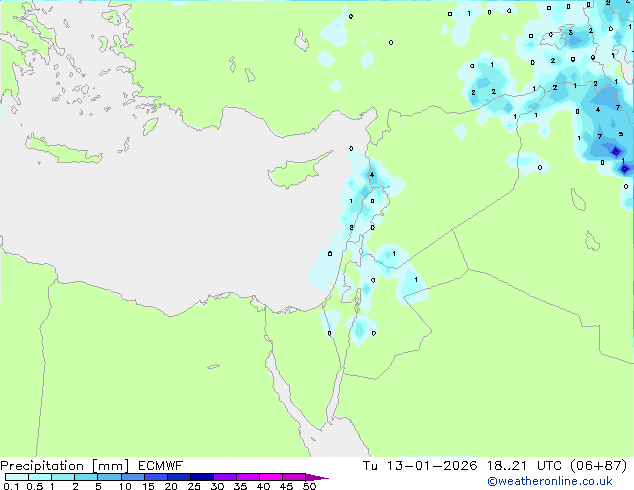Click the "Precipitation" title word

tap(42, 466)
